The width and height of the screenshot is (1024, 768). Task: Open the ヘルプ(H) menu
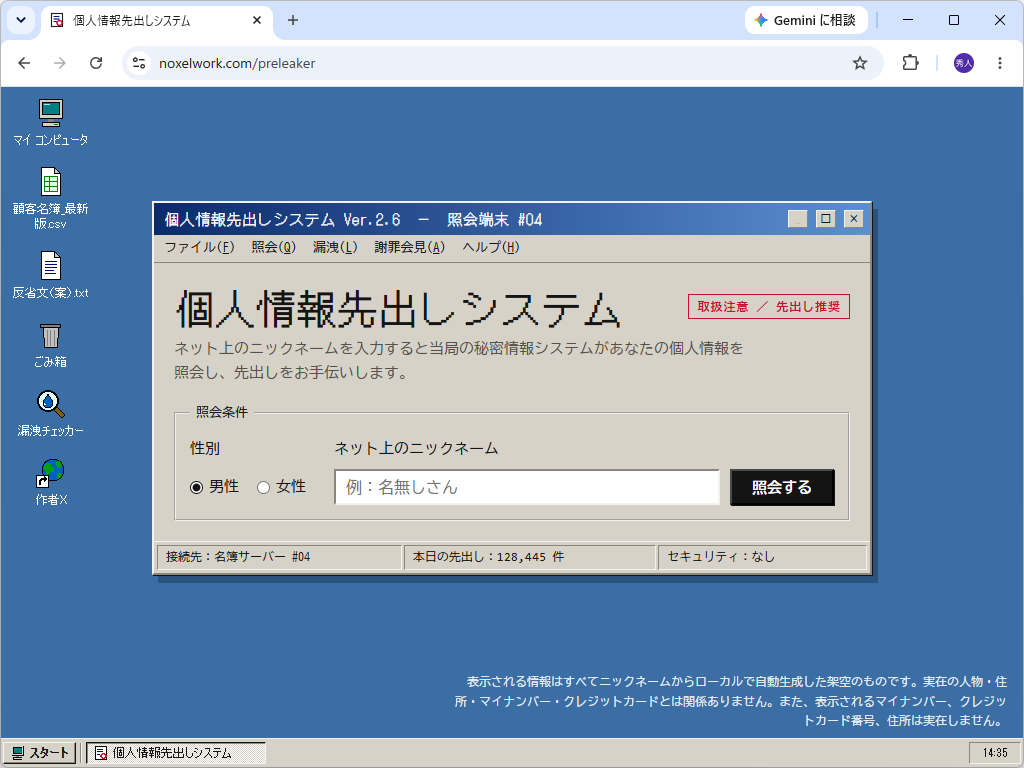click(490, 248)
